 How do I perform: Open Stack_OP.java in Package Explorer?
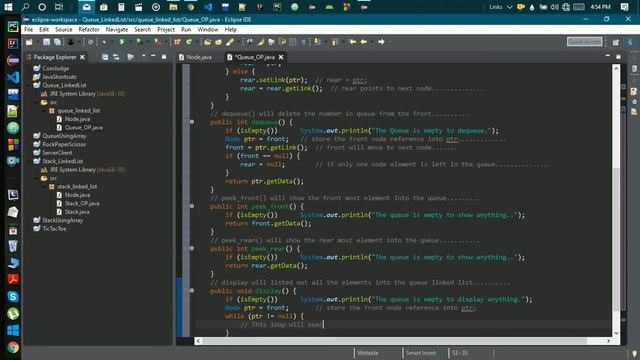click(x=82, y=203)
